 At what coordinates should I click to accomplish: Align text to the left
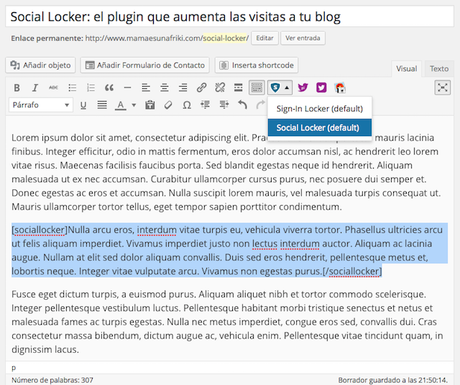(x=146, y=88)
